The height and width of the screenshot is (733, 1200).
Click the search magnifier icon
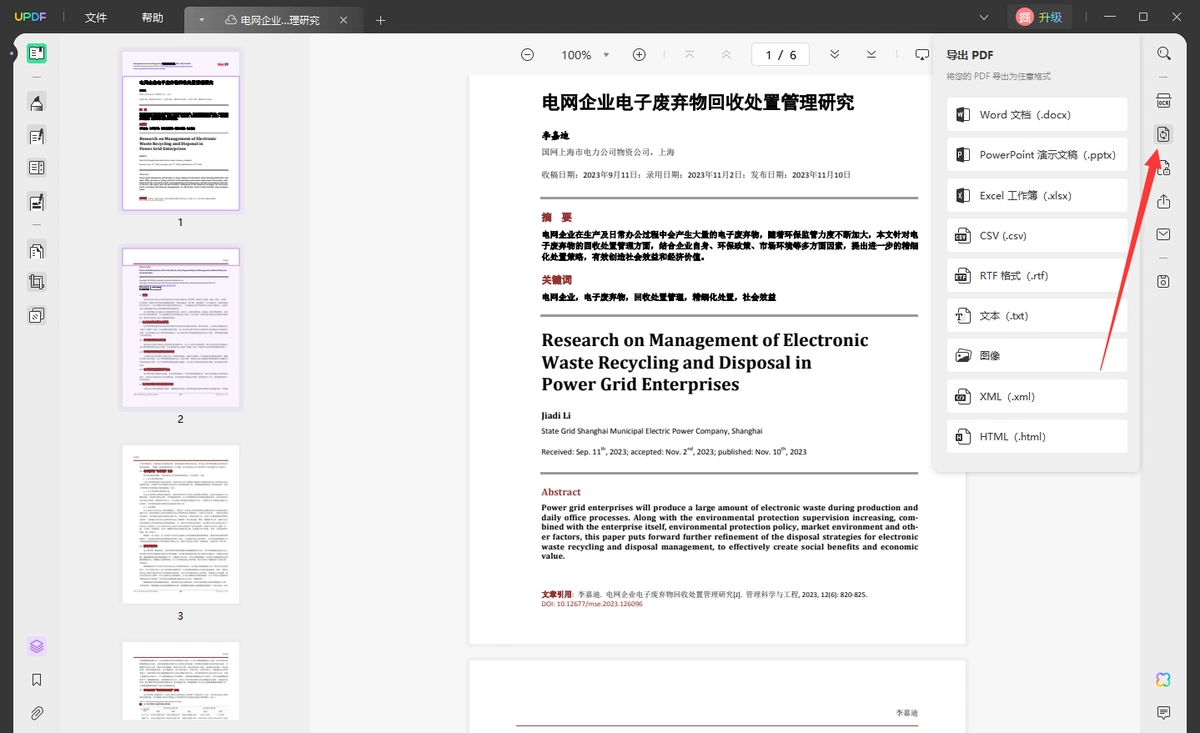pyautogui.click(x=1163, y=54)
